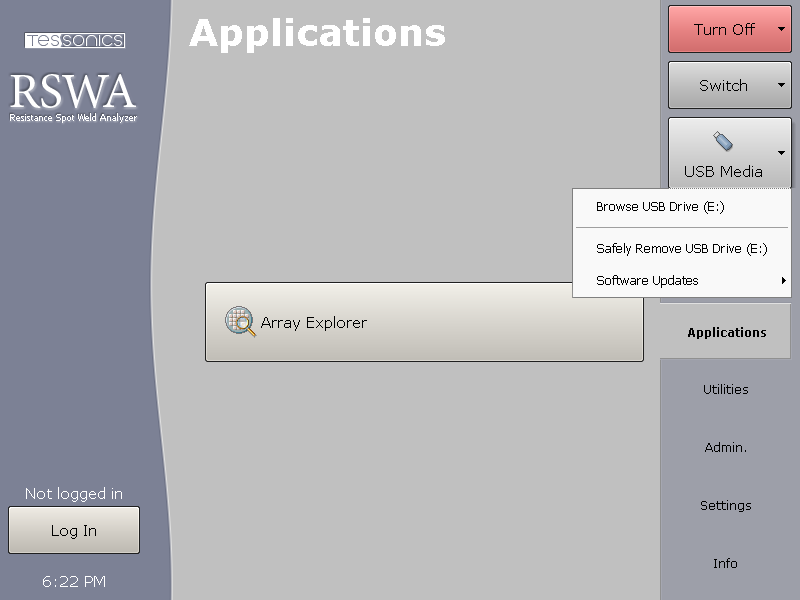
Task: Click the Array Explorer magnifier icon
Action: pyautogui.click(x=241, y=322)
